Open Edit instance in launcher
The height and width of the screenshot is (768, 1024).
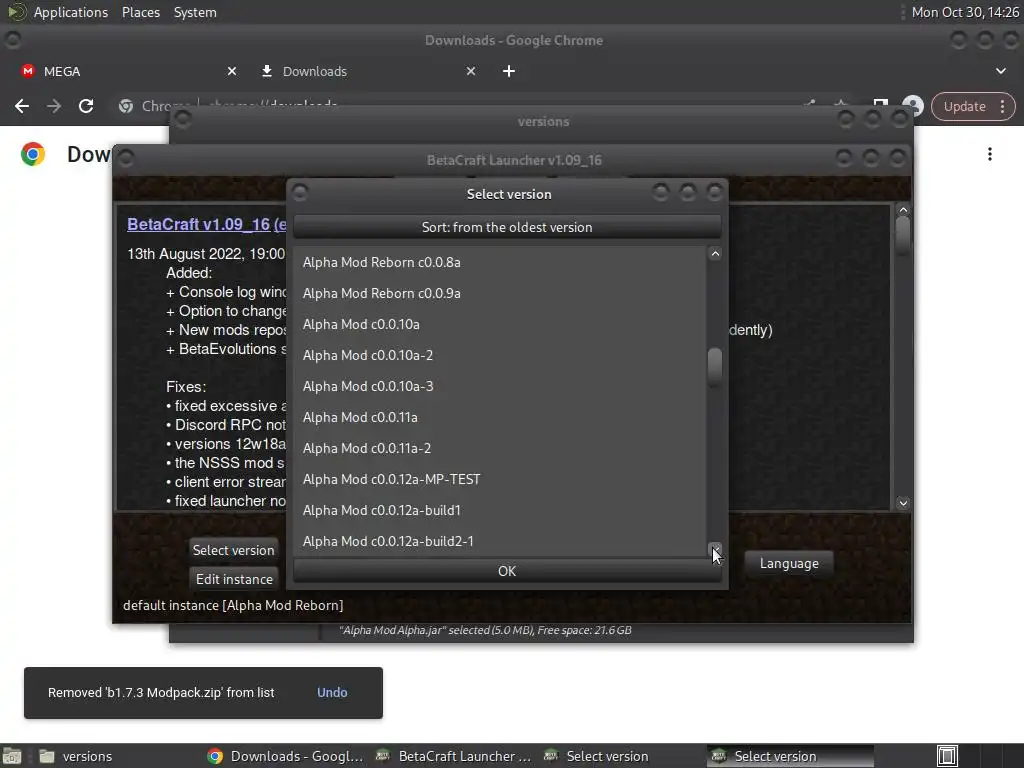(234, 579)
